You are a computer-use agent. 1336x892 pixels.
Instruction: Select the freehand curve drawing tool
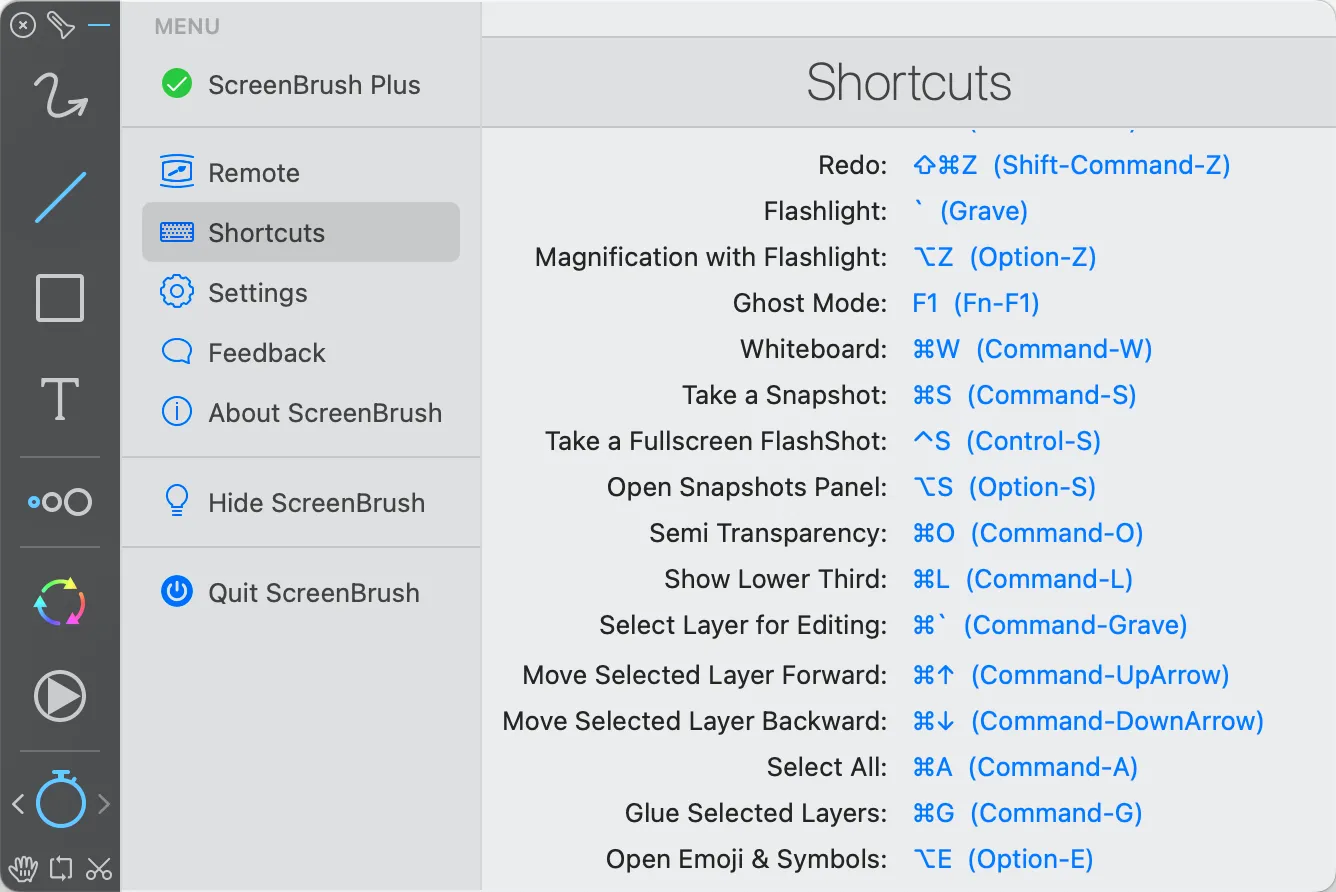60,96
